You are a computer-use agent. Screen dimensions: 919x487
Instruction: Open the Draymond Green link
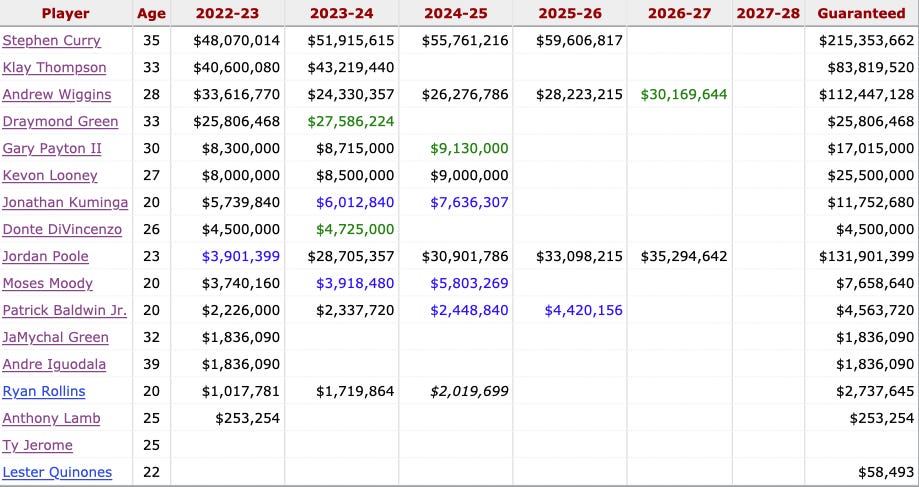tap(60, 121)
